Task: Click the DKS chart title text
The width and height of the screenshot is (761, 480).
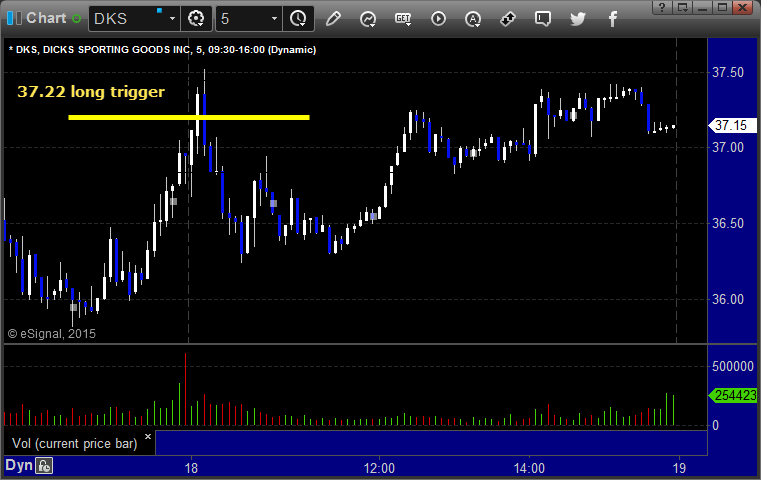Action: (163, 50)
